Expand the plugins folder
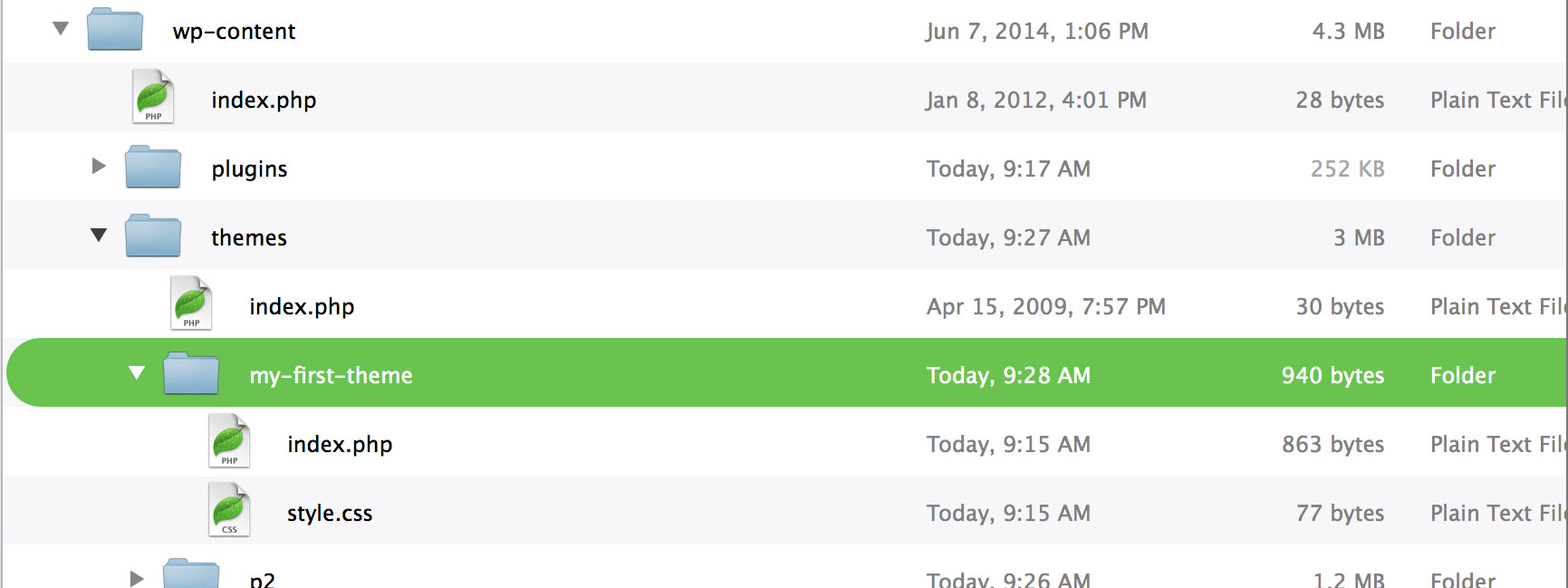 pos(98,167)
